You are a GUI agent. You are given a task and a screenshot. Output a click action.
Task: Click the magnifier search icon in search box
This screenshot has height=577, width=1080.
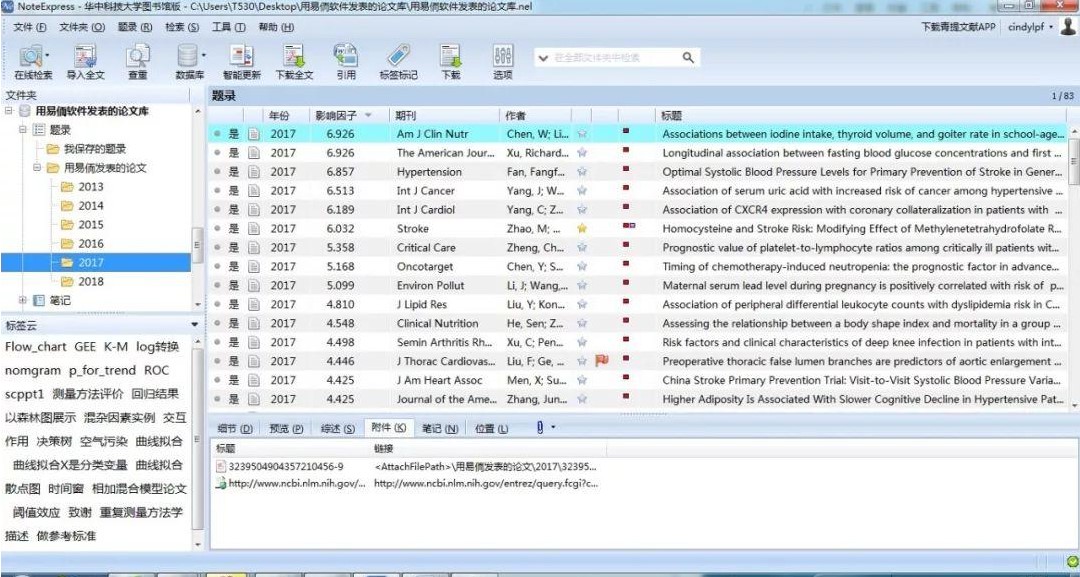point(689,58)
